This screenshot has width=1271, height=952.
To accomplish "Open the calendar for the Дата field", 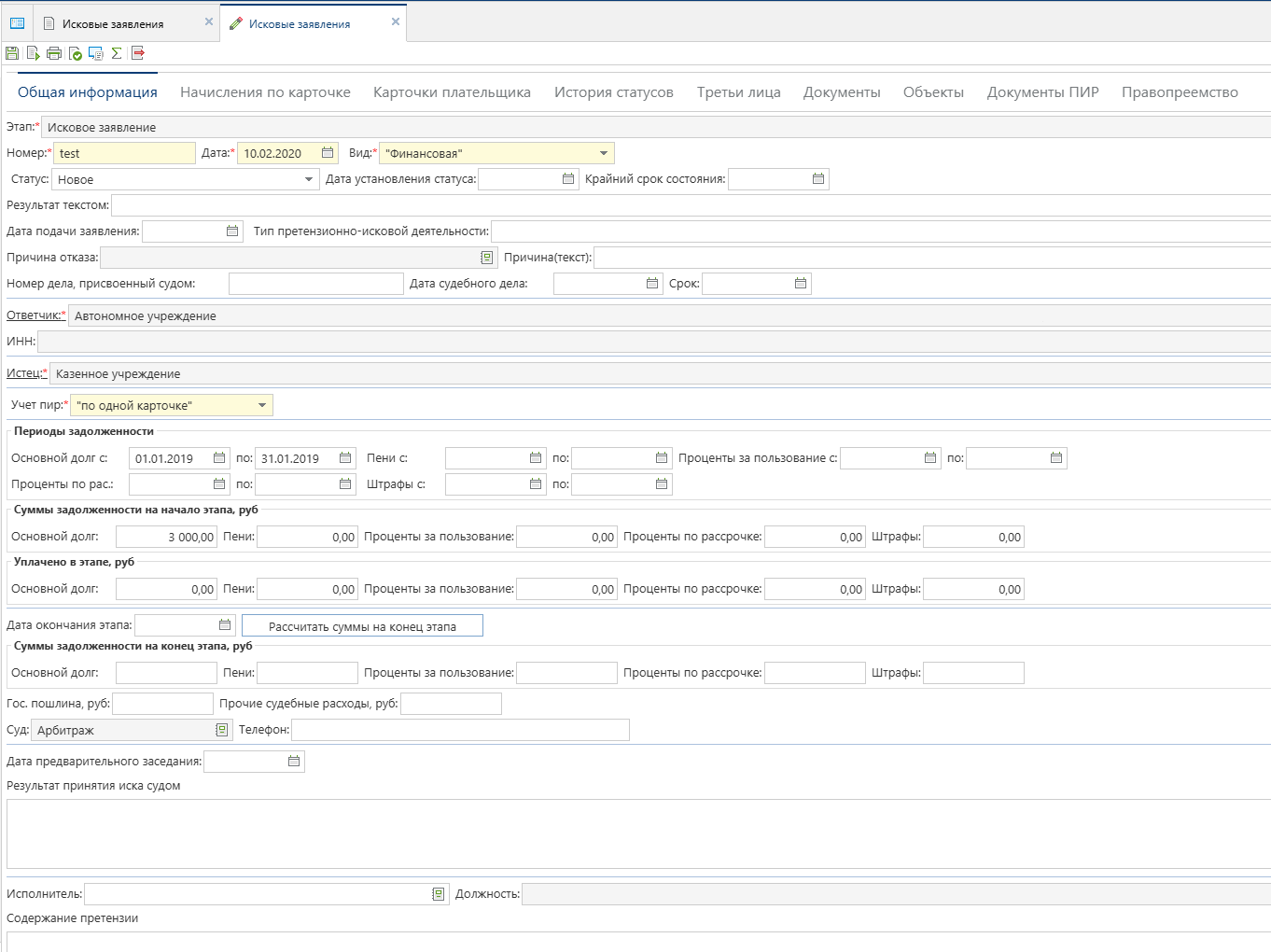I will [x=328, y=153].
